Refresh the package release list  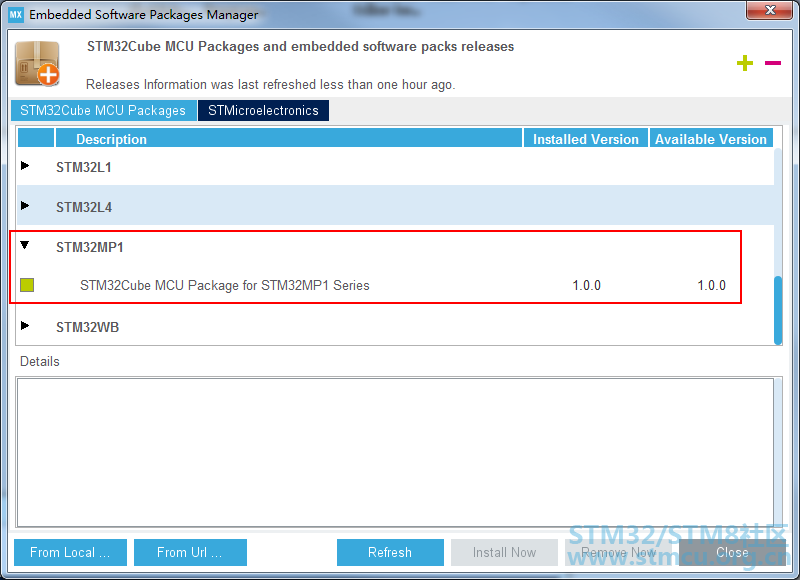point(390,552)
